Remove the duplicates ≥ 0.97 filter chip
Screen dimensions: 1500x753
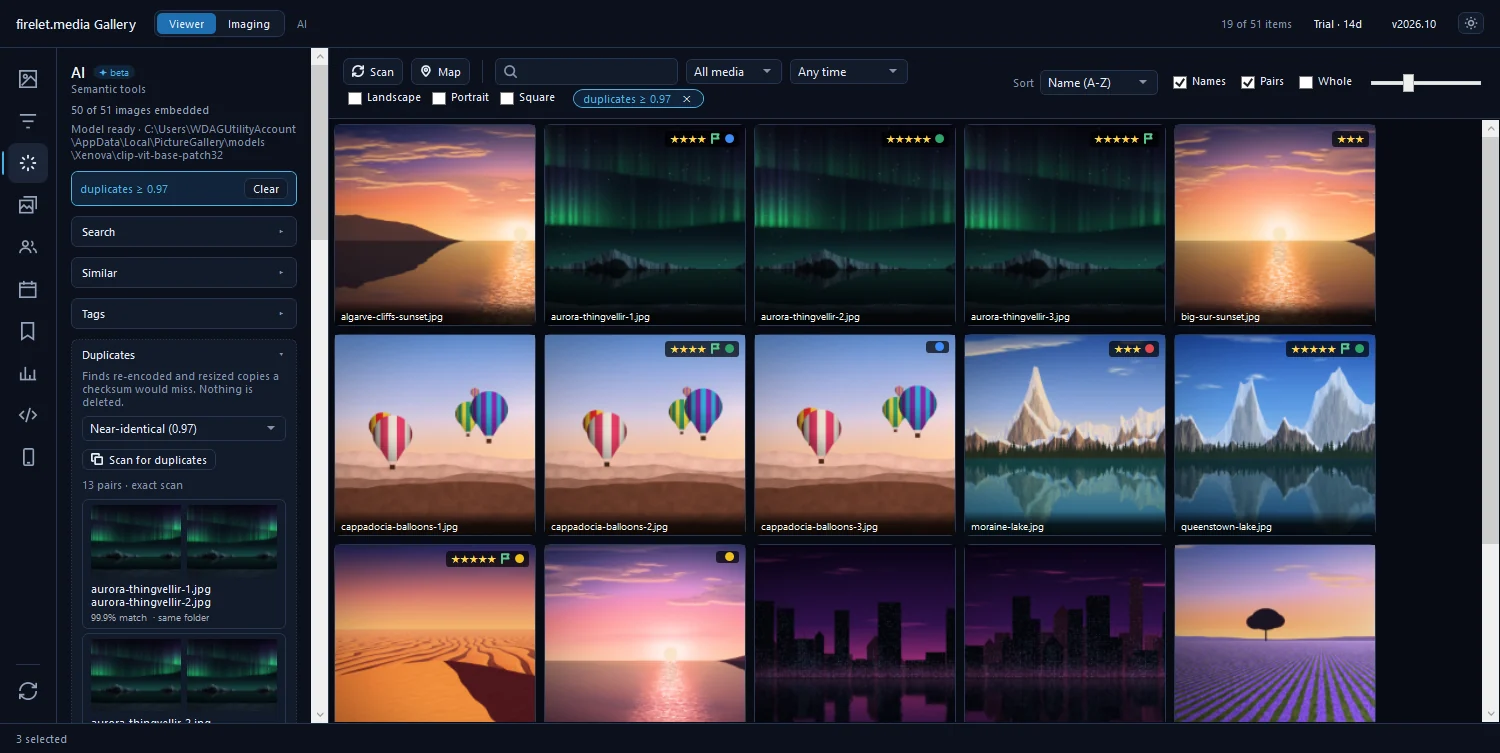[686, 99]
